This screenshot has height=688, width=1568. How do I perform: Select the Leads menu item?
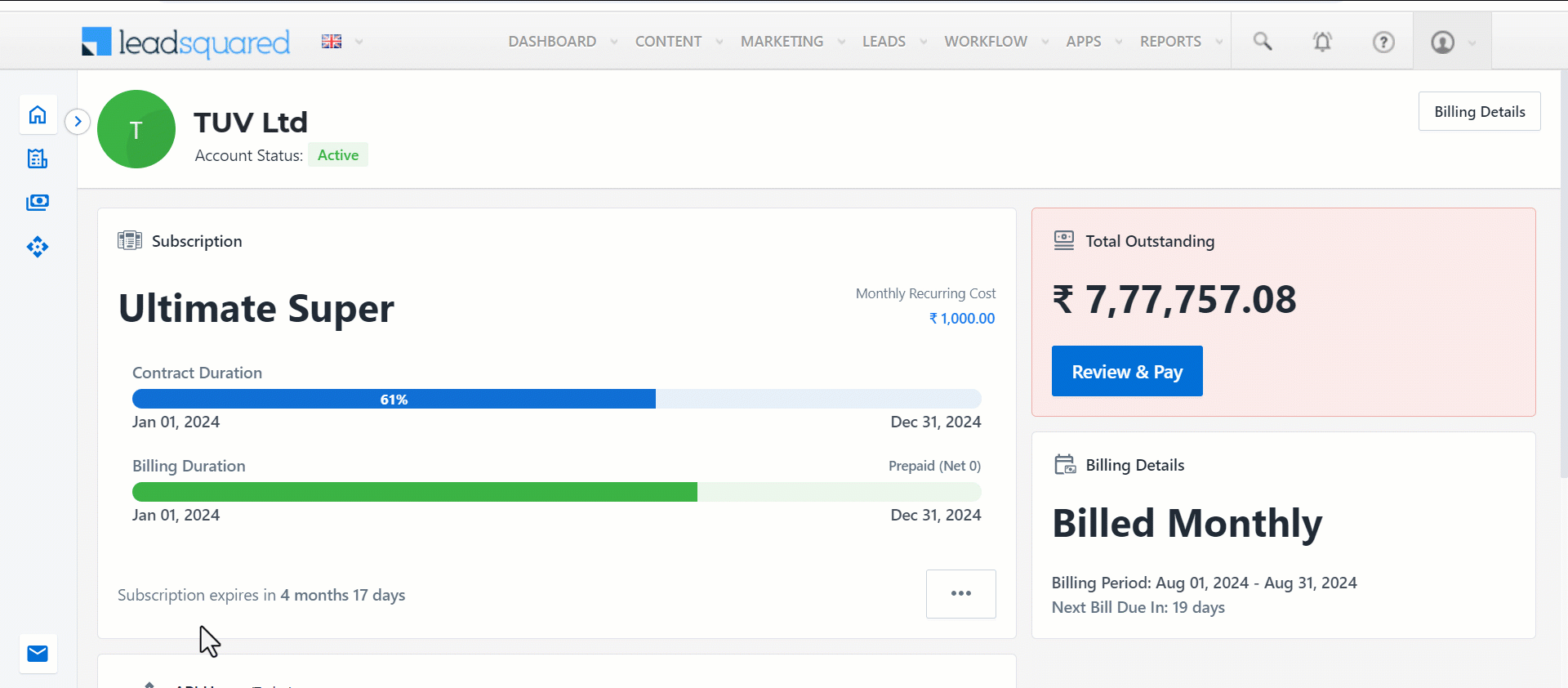(884, 42)
